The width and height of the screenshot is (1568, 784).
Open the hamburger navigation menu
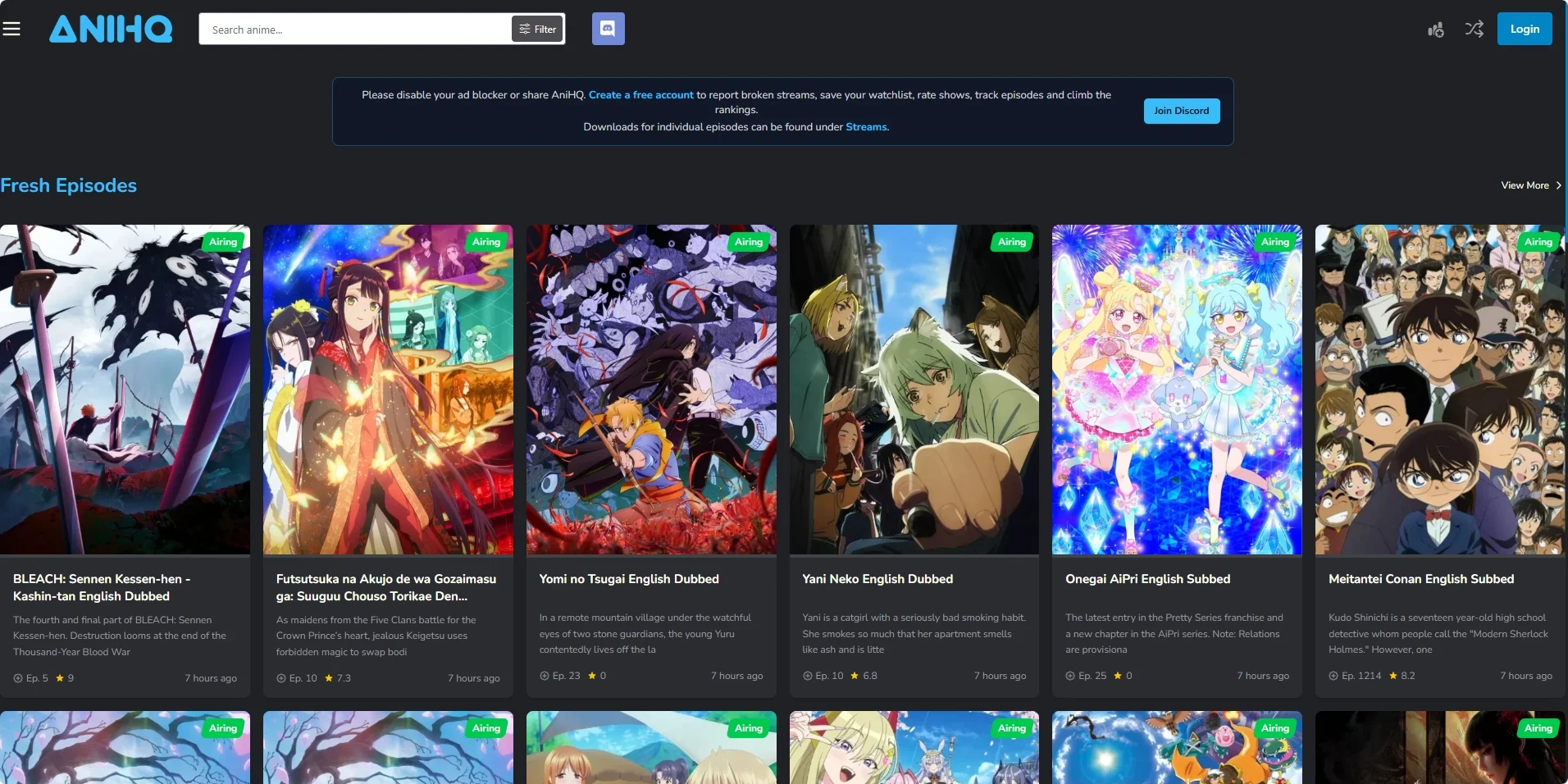point(11,29)
